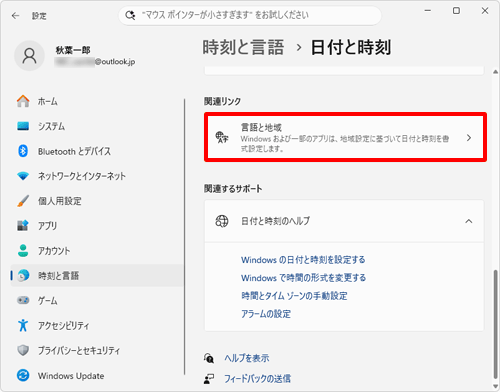Screen dimensions: 500x392
Task: Open Bluetooth とデバイス category
Action: pyautogui.click(x=74, y=151)
